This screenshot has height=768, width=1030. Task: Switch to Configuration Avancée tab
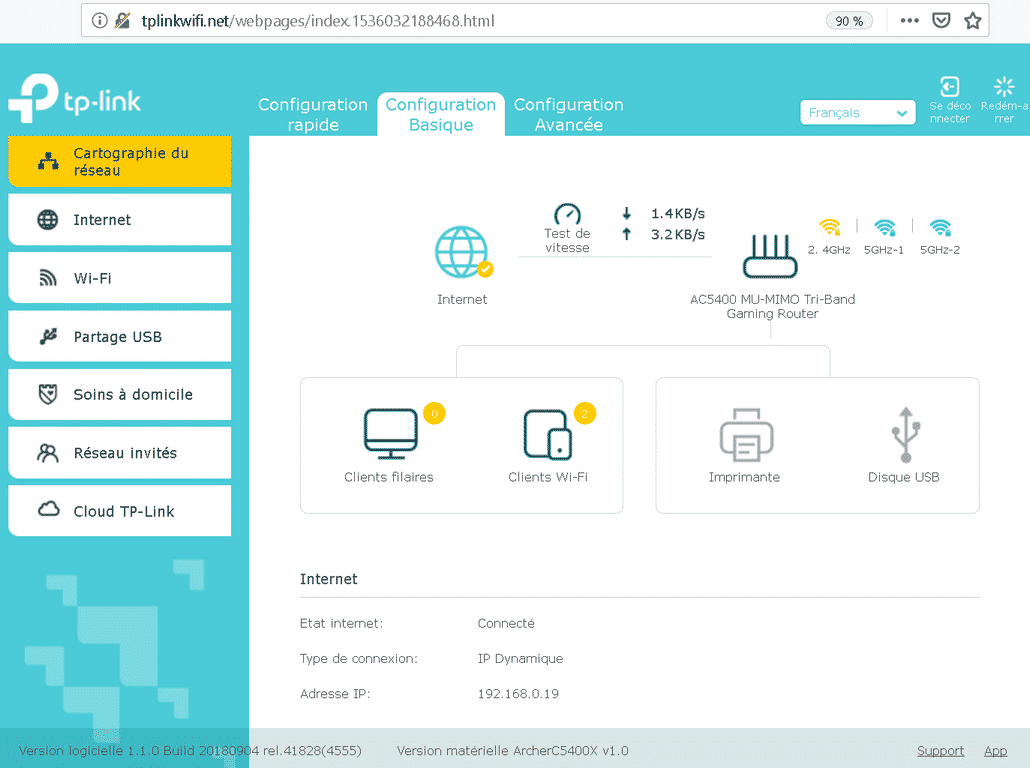(x=569, y=114)
